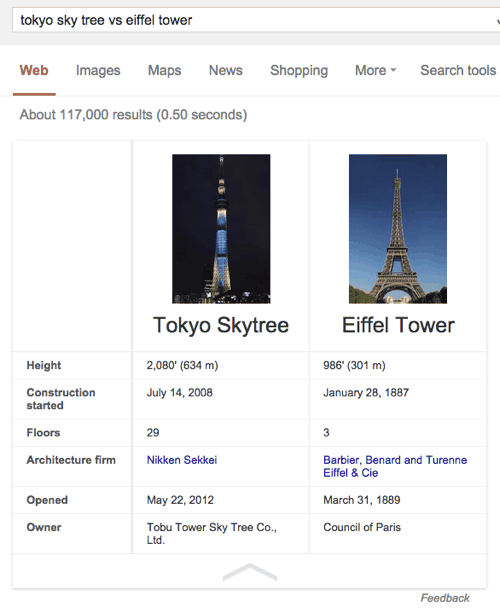This screenshot has width=500, height=613.
Task: Go to the News tab
Action: (226, 70)
